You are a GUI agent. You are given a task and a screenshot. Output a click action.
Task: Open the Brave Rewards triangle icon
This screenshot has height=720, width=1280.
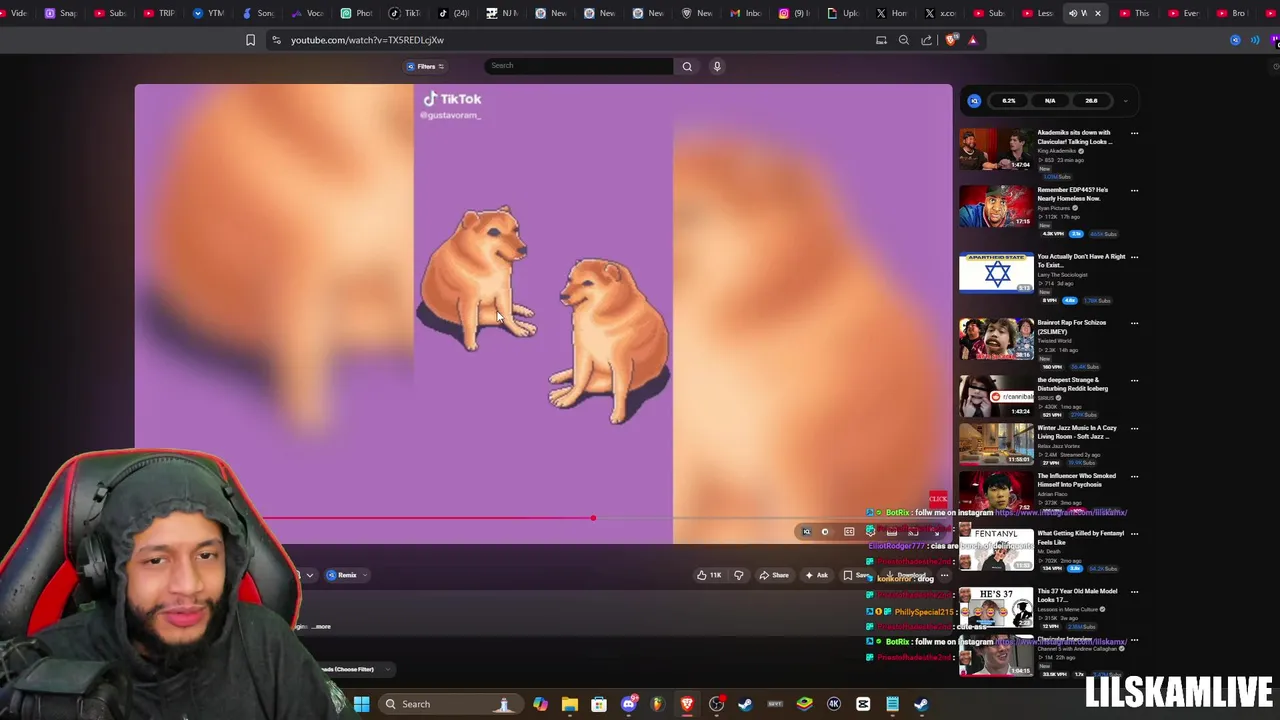coord(972,40)
